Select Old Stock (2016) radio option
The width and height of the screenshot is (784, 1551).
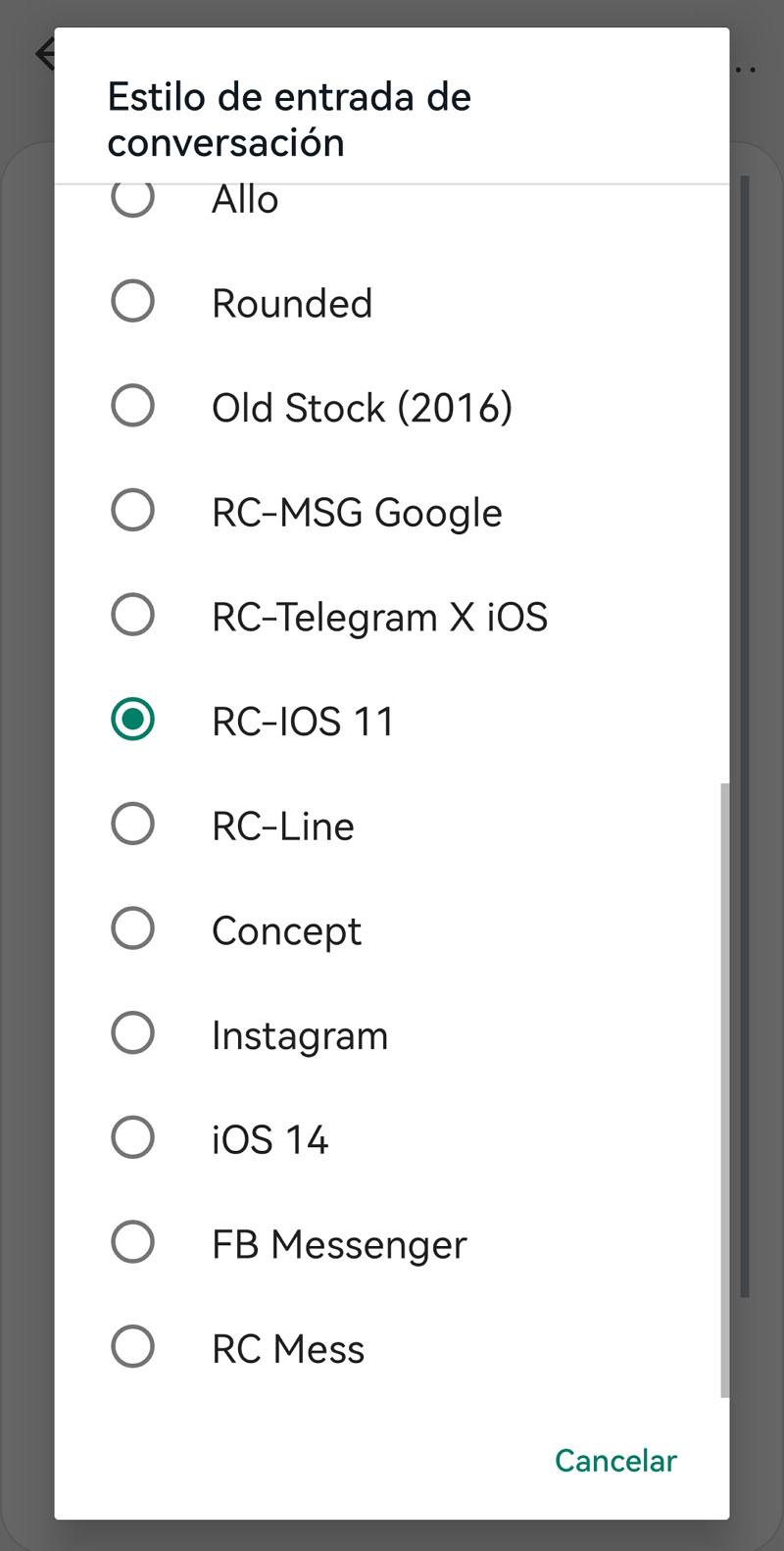(132, 406)
